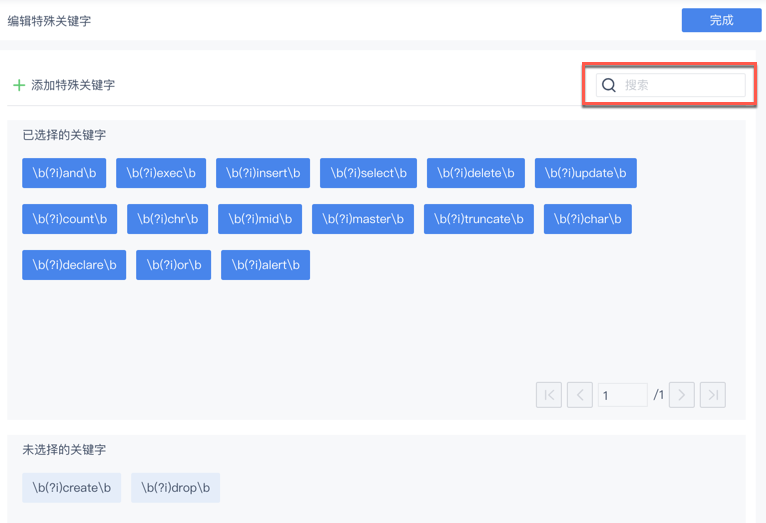Go to the previous keyword page

click(x=580, y=395)
